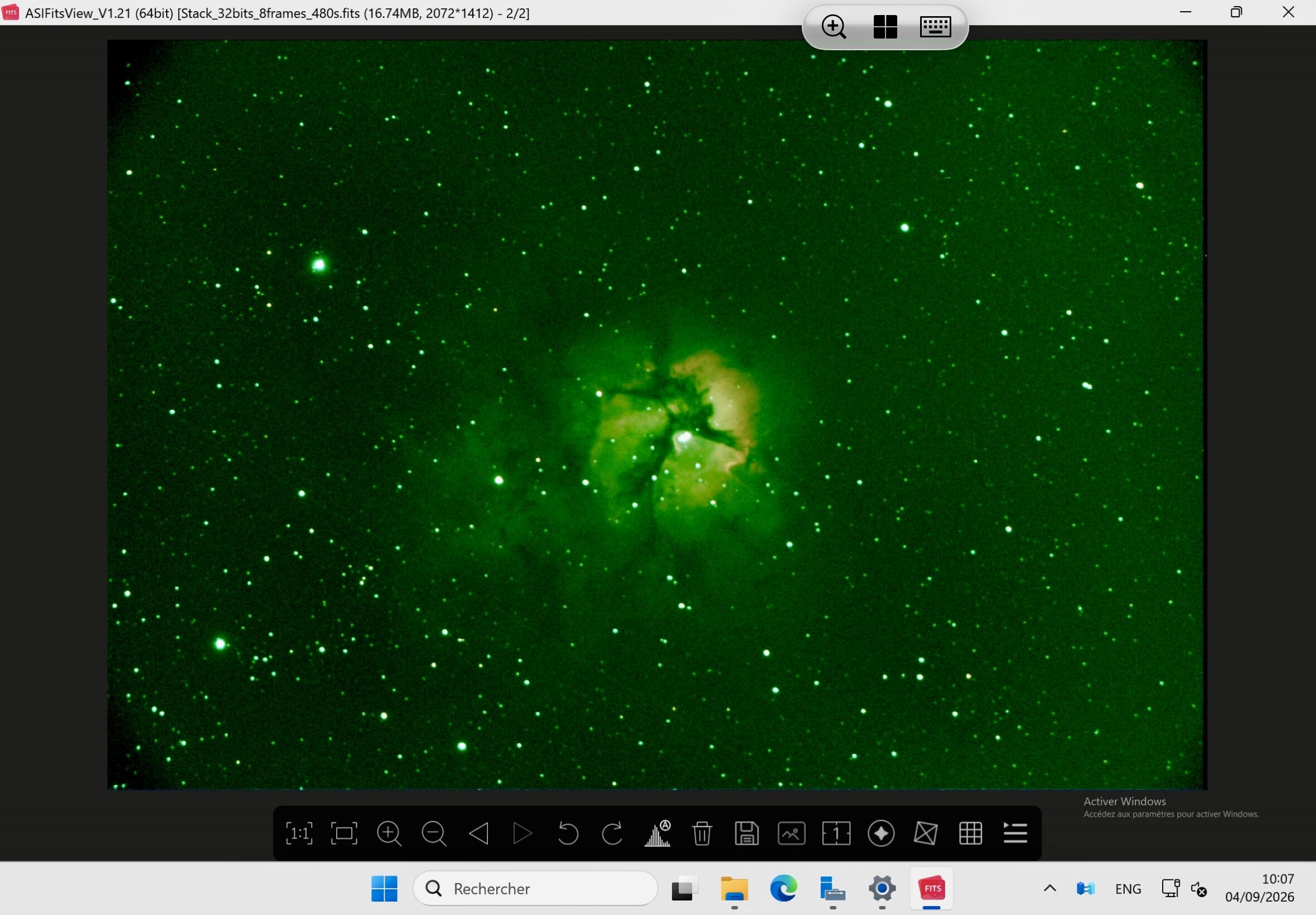Open the picture export icon
Image resolution: width=1316 pixels, height=915 pixels.
click(x=791, y=833)
